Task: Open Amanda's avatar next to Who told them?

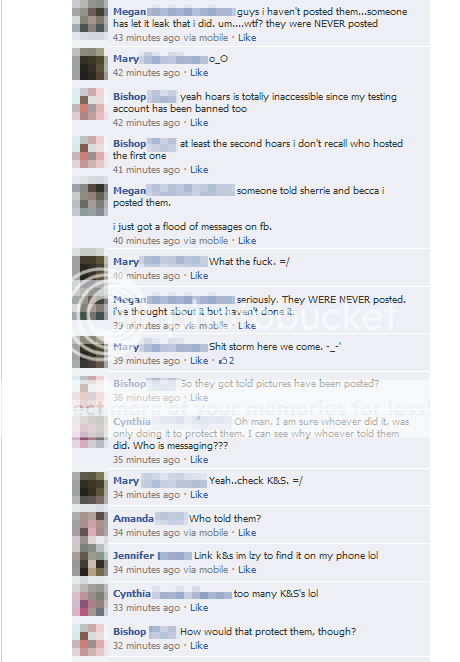Action: [x=90, y=528]
